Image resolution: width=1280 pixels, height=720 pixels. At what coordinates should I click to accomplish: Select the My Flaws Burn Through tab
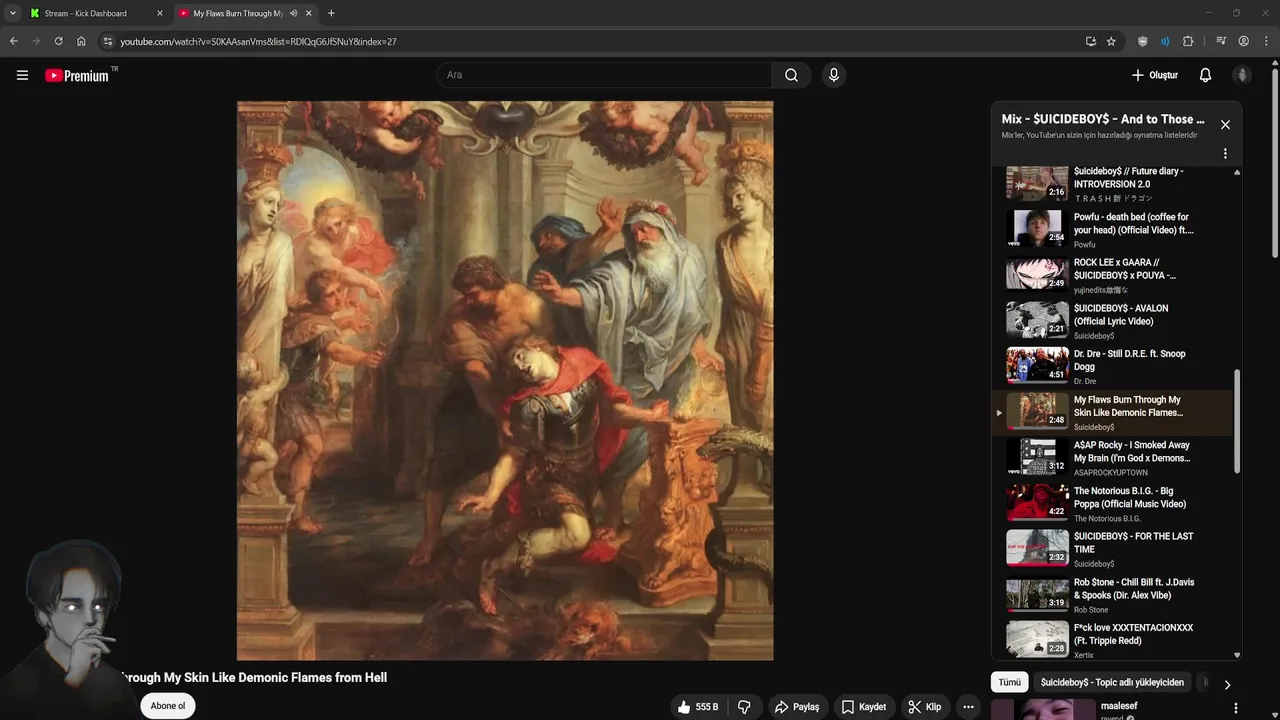239,13
